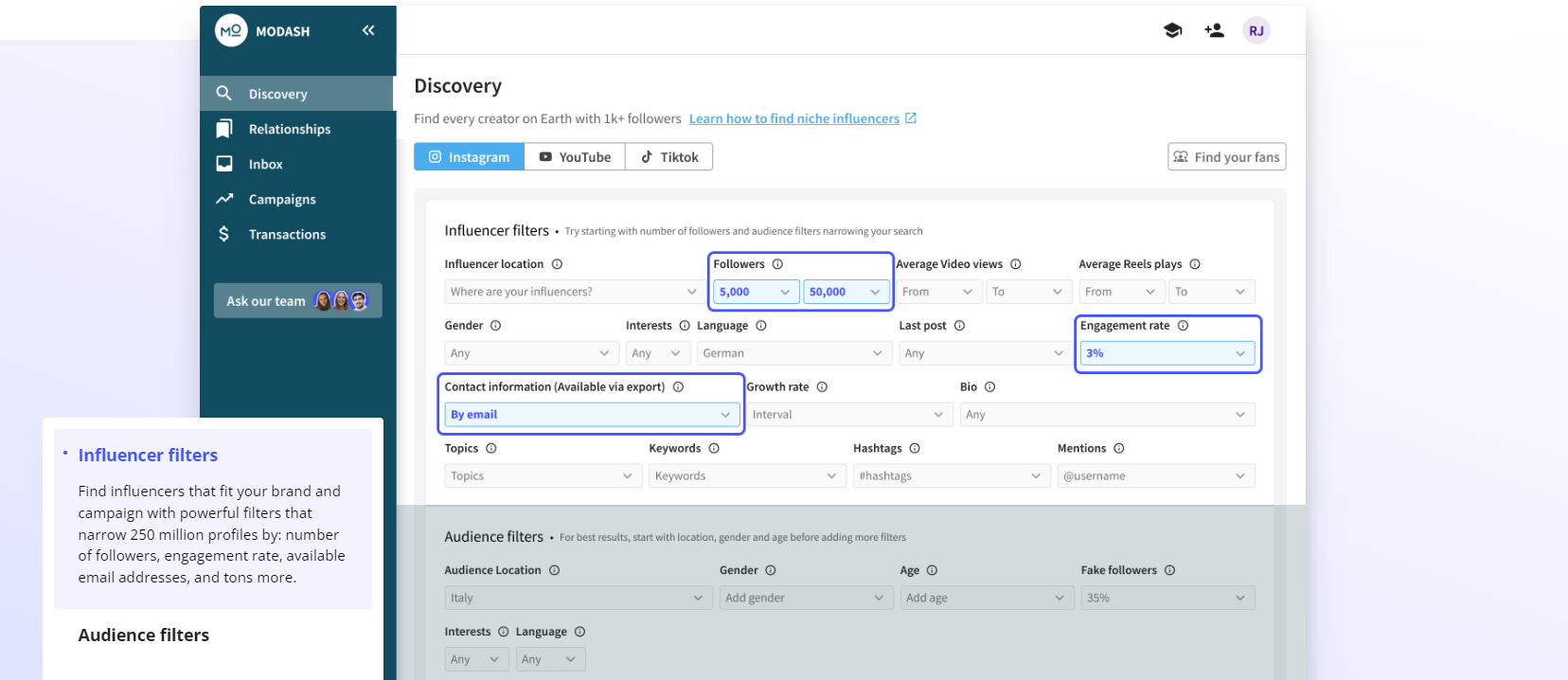Open the Fake followers 35% dropdown

[1167, 599]
